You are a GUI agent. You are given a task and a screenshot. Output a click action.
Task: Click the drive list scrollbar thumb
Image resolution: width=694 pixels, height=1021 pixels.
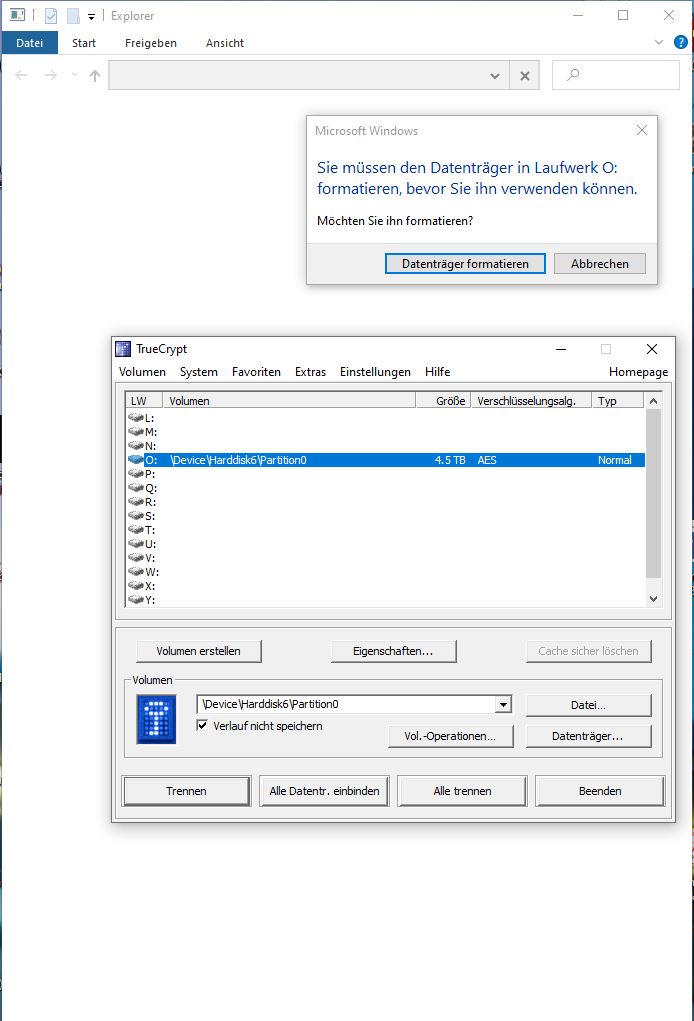(x=654, y=493)
